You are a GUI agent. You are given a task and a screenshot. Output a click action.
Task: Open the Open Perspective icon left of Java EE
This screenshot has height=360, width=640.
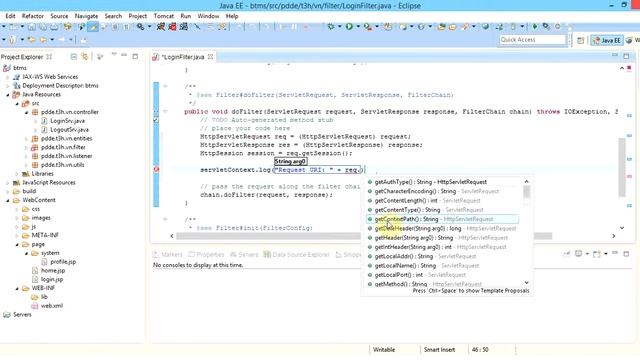[x=580, y=40]
